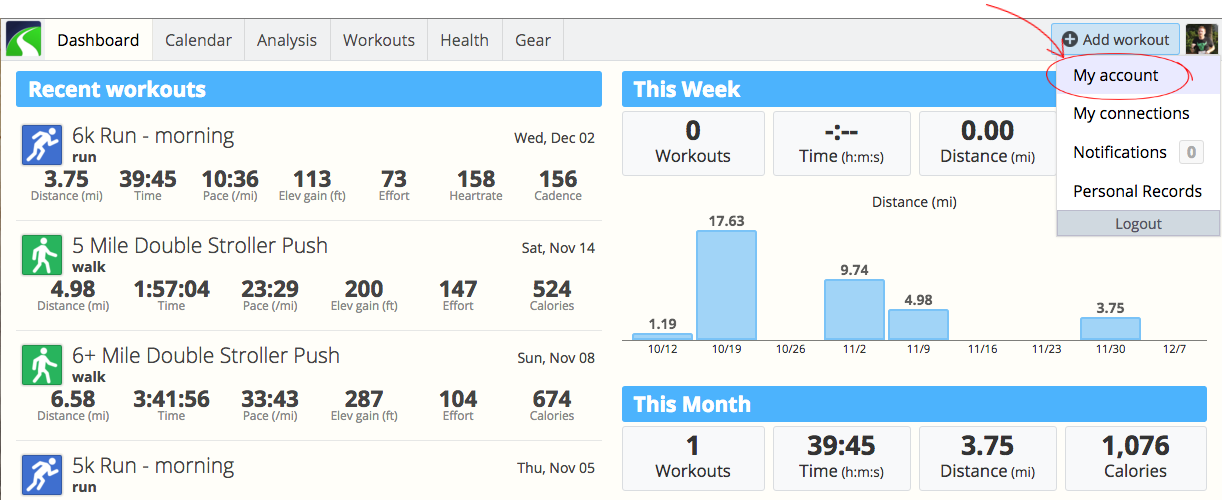
Task: Click the walk icon for 6+ Mile Double Stroller Push
Action: click(x=42, y=365)
